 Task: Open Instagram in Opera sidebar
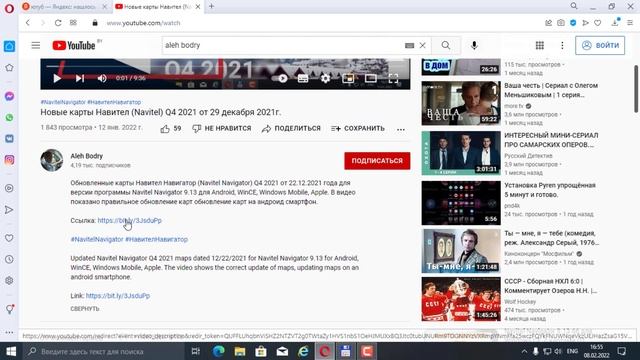tap(9, 160)
